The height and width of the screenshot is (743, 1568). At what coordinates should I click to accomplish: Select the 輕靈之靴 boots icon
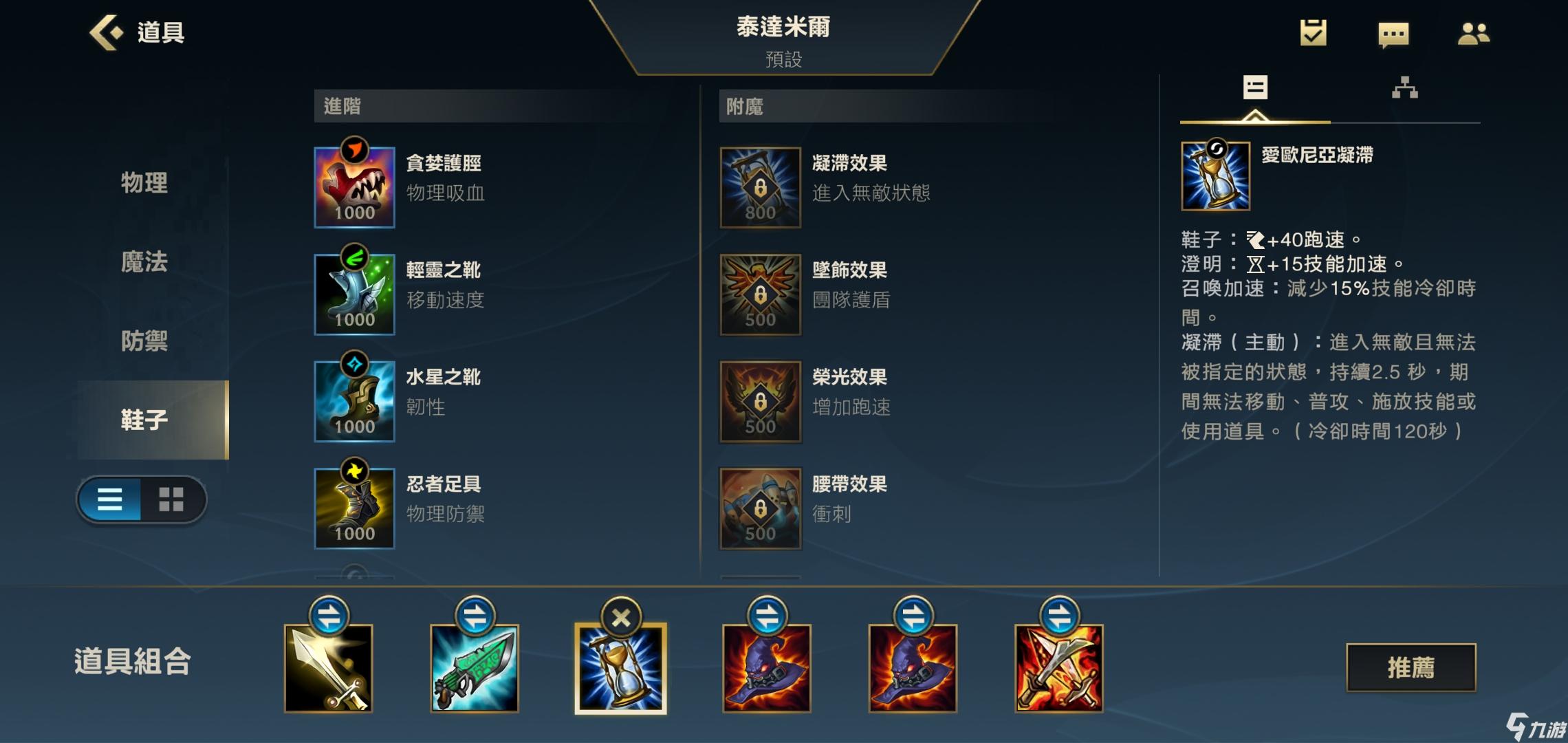354,294
